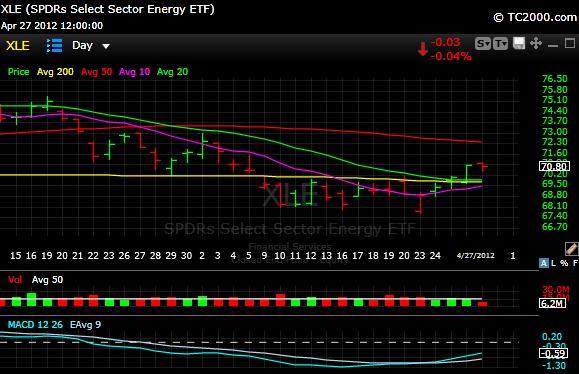Click the 76.50 price axis label
579x374 pixels.
[x=555, y=79]
